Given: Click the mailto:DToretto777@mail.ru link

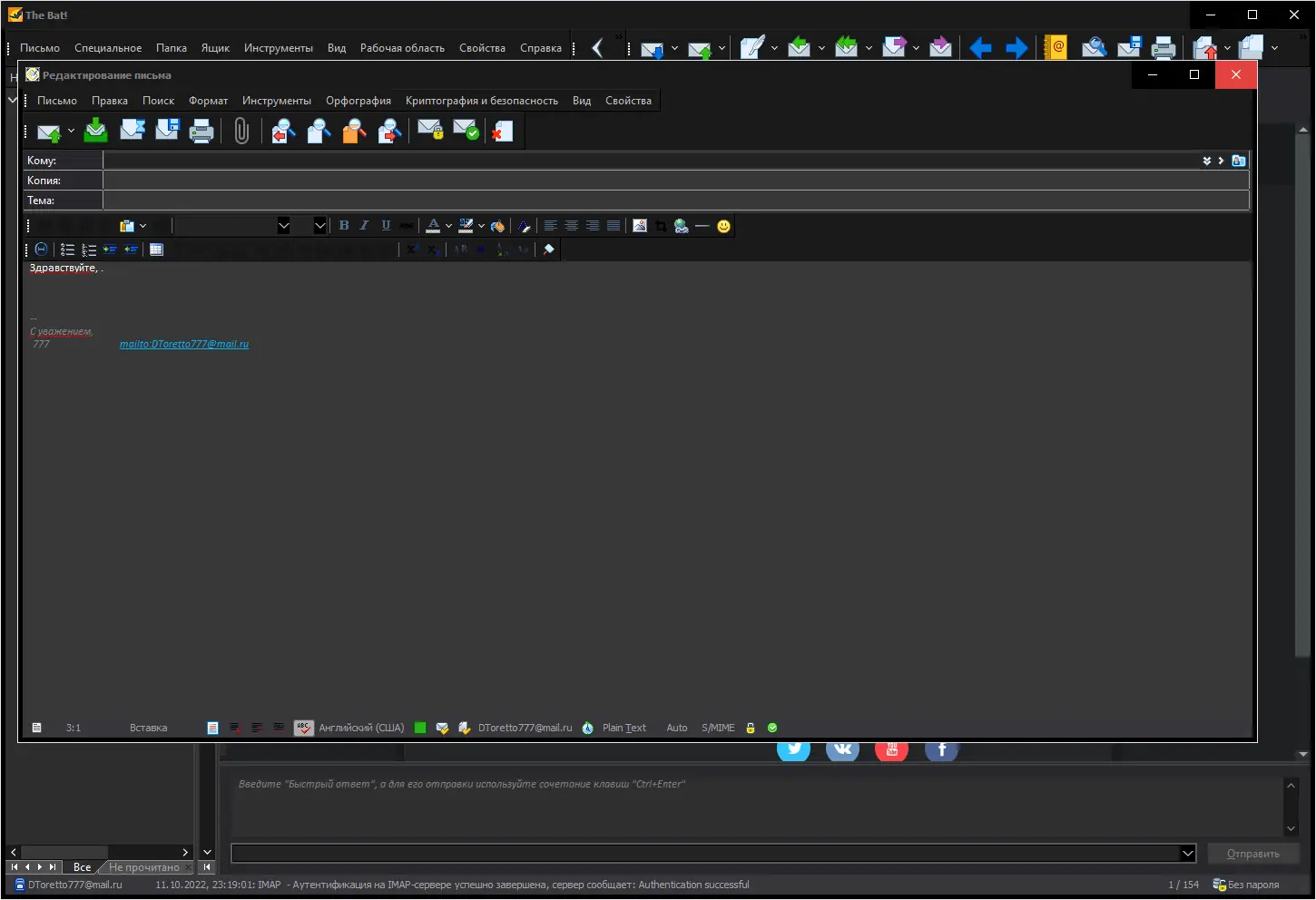Looking at the screenshot, I should tap(184, 344).
